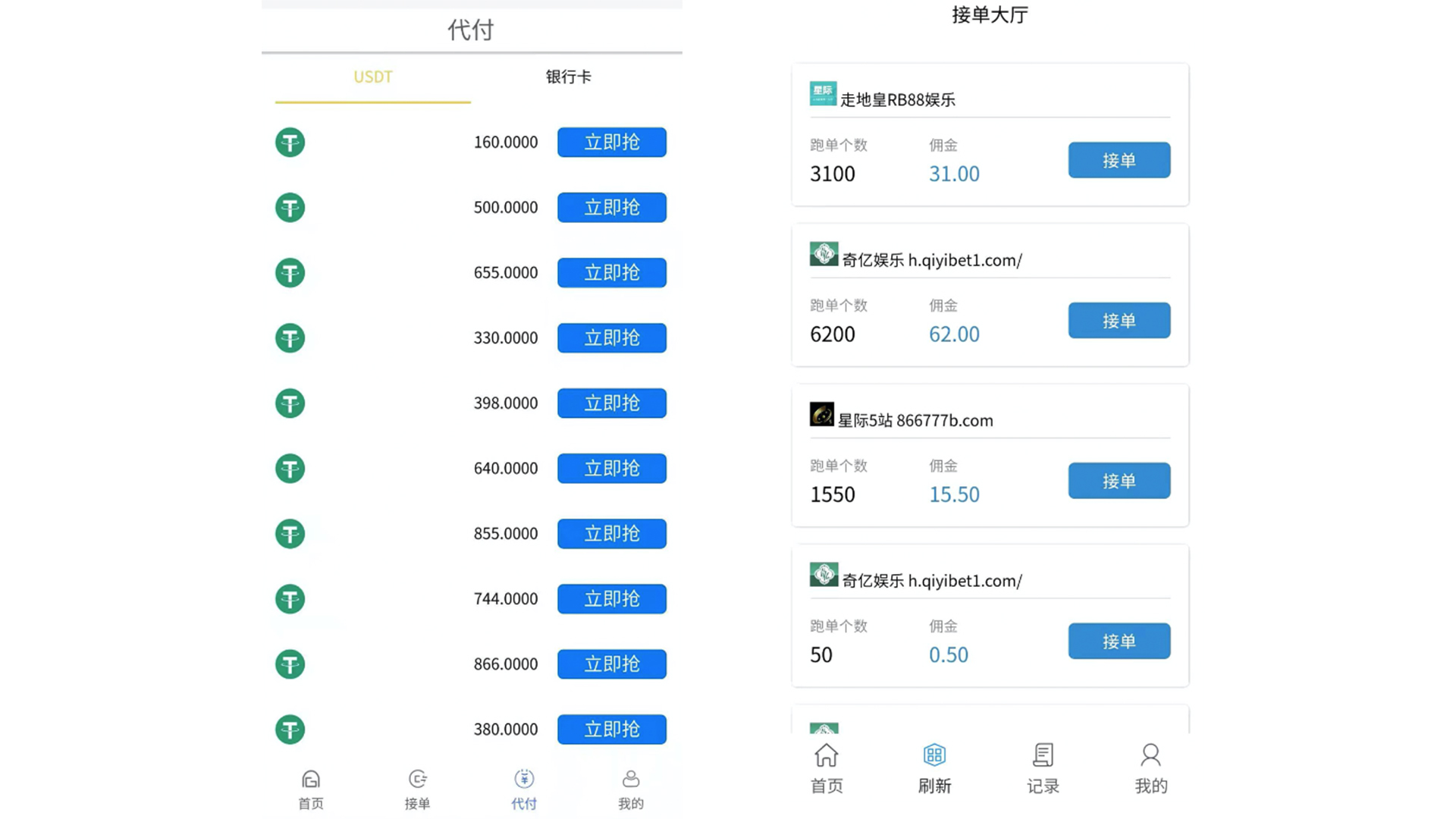The width and height of the screenshot is (1456, 819).
Task: Grab the 500.0000 order with 立即抢
Action: pyautogui.click(x=612, y=208)
